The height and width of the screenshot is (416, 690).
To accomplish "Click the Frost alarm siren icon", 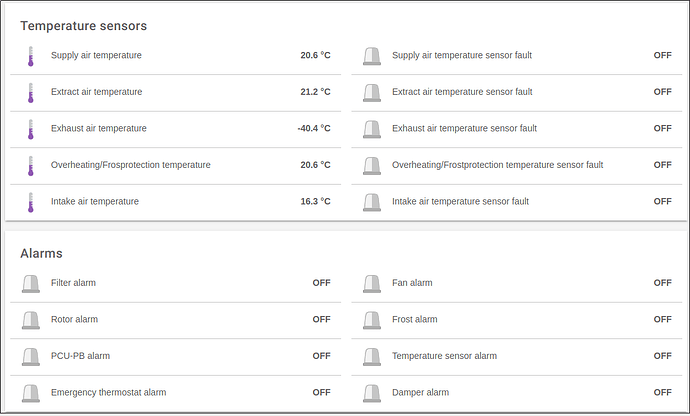I will pyautogui.click(x=372, y=320).
